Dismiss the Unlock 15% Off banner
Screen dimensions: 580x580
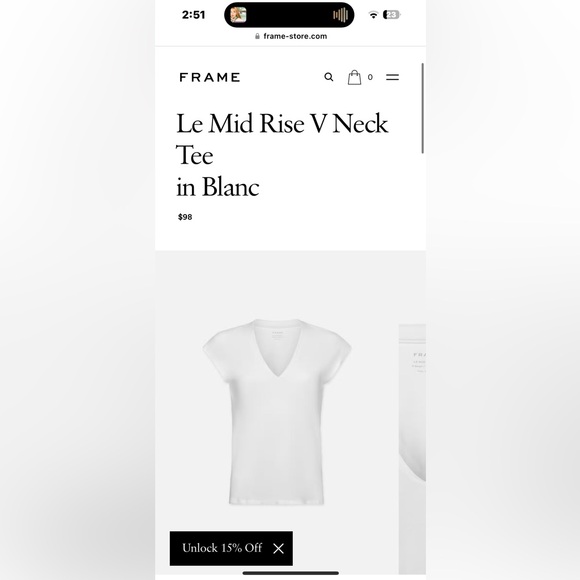pos(279,549)
